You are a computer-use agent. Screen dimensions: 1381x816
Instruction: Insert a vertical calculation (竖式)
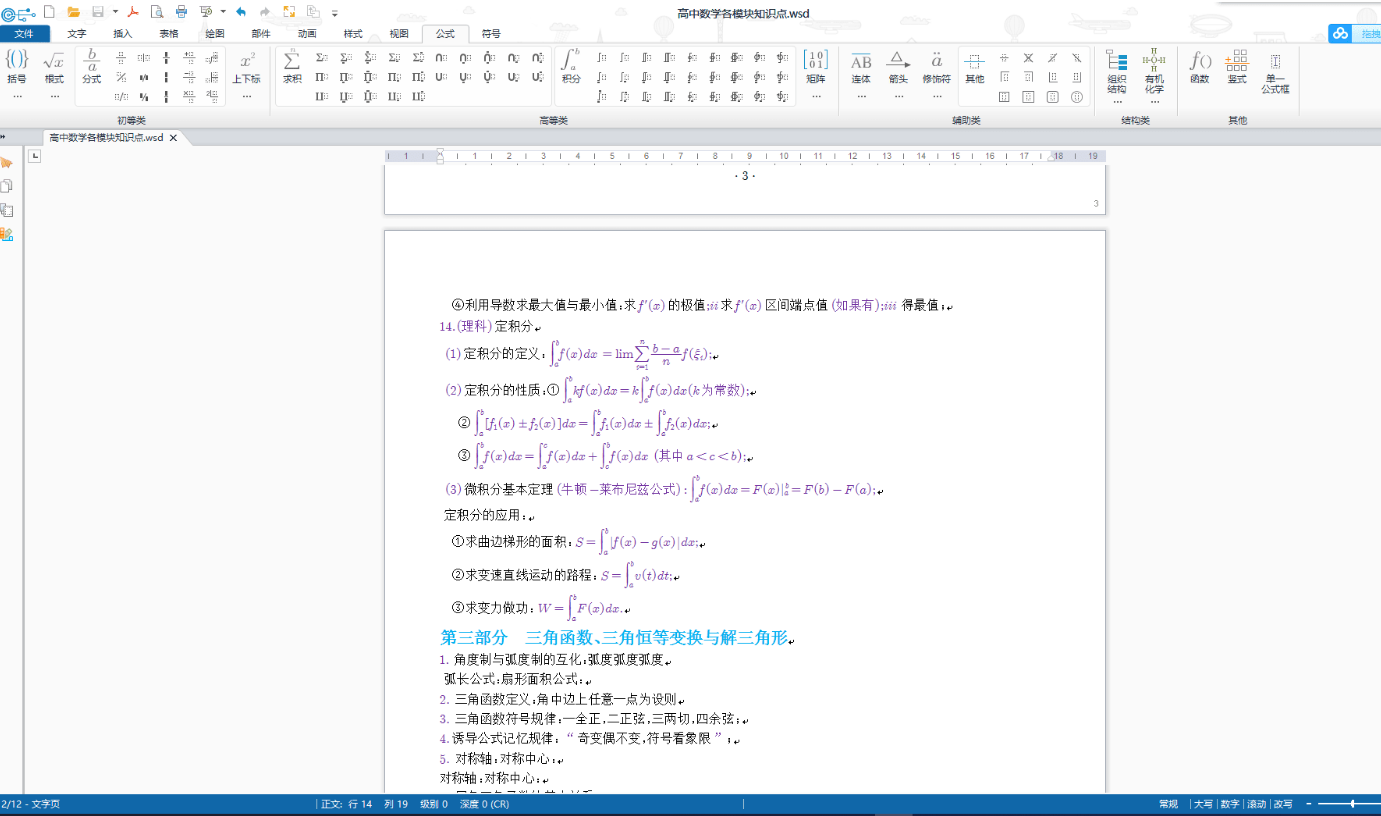point(1237,66)
